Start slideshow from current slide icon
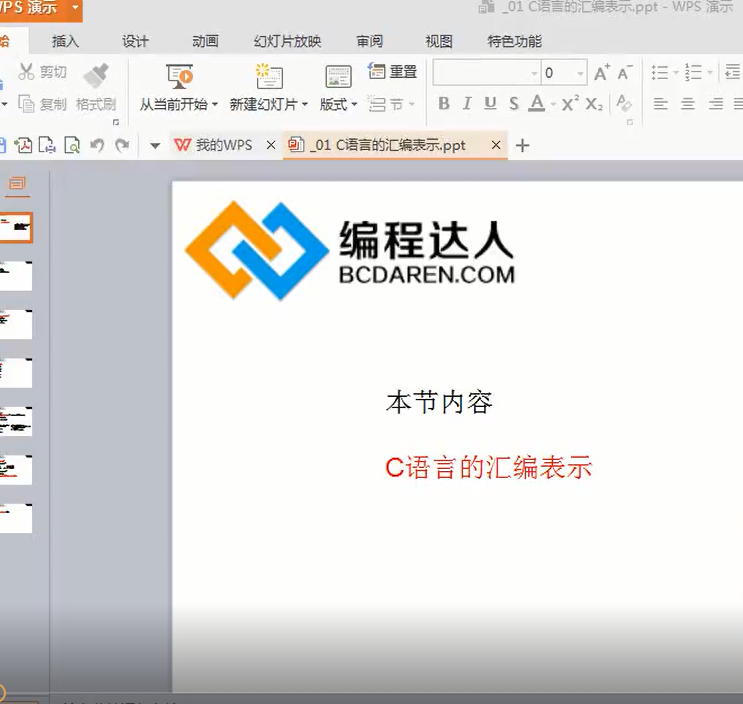The width and height of the screenshot is (743, 704). tap(179, 77)
